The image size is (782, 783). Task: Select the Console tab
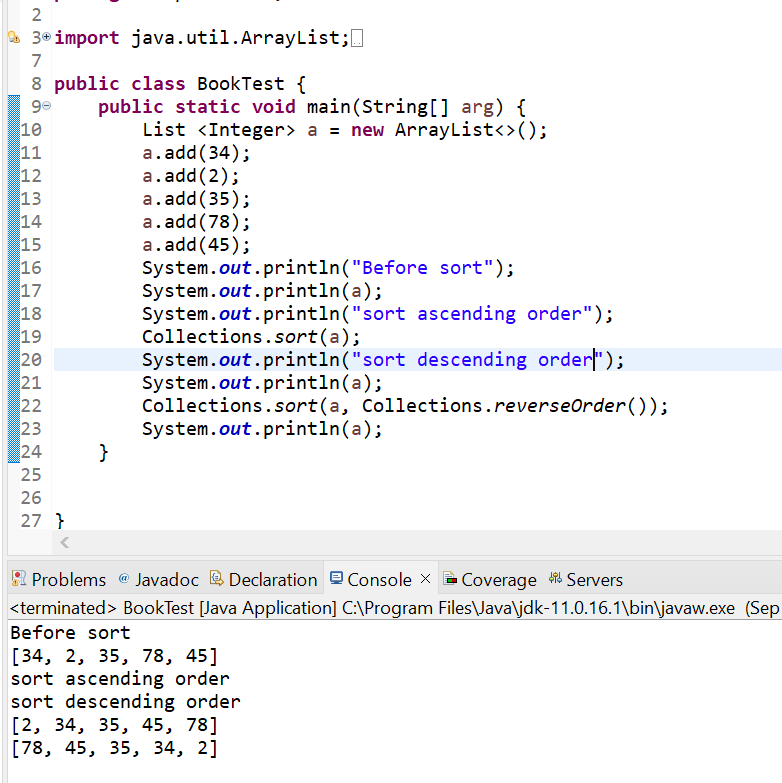tap(371, 580)
